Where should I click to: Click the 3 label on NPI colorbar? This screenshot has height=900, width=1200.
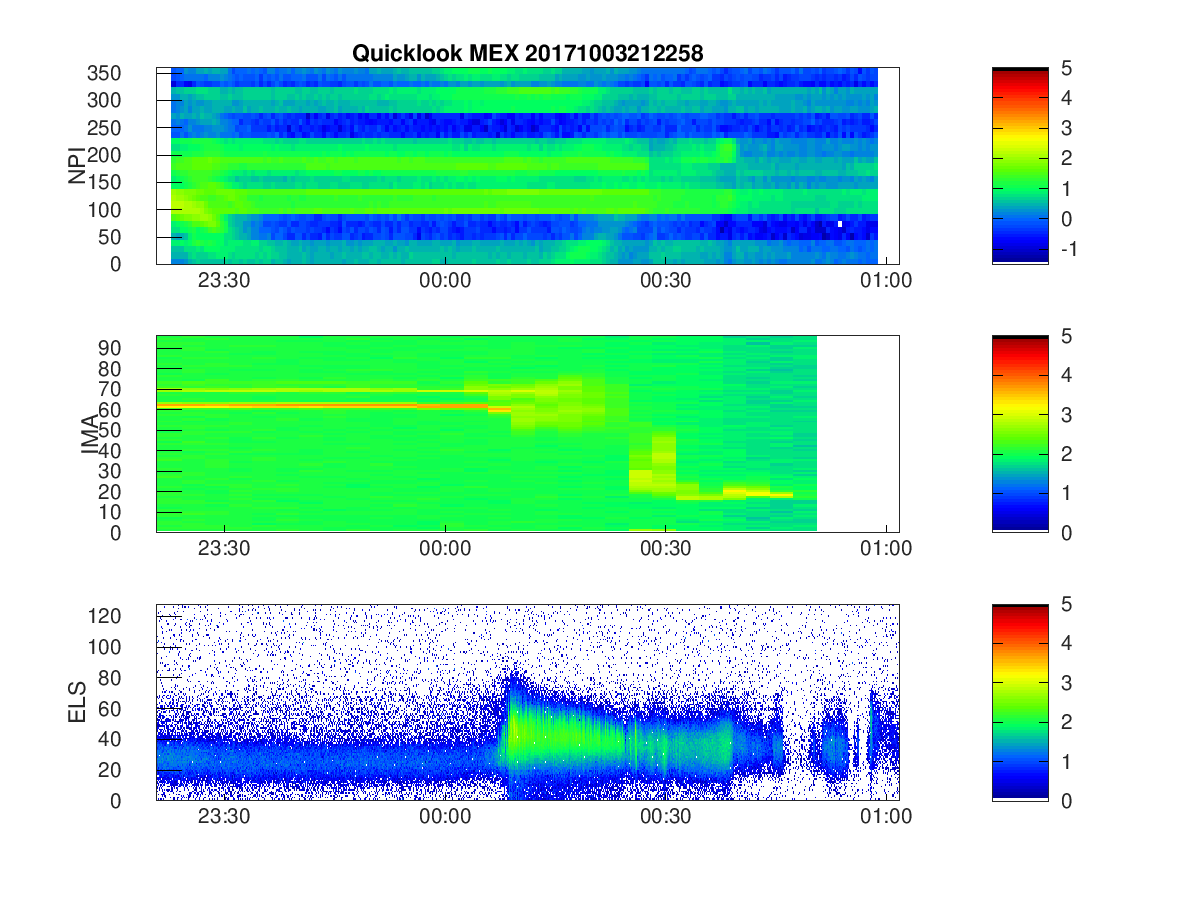pos(1066,128)
